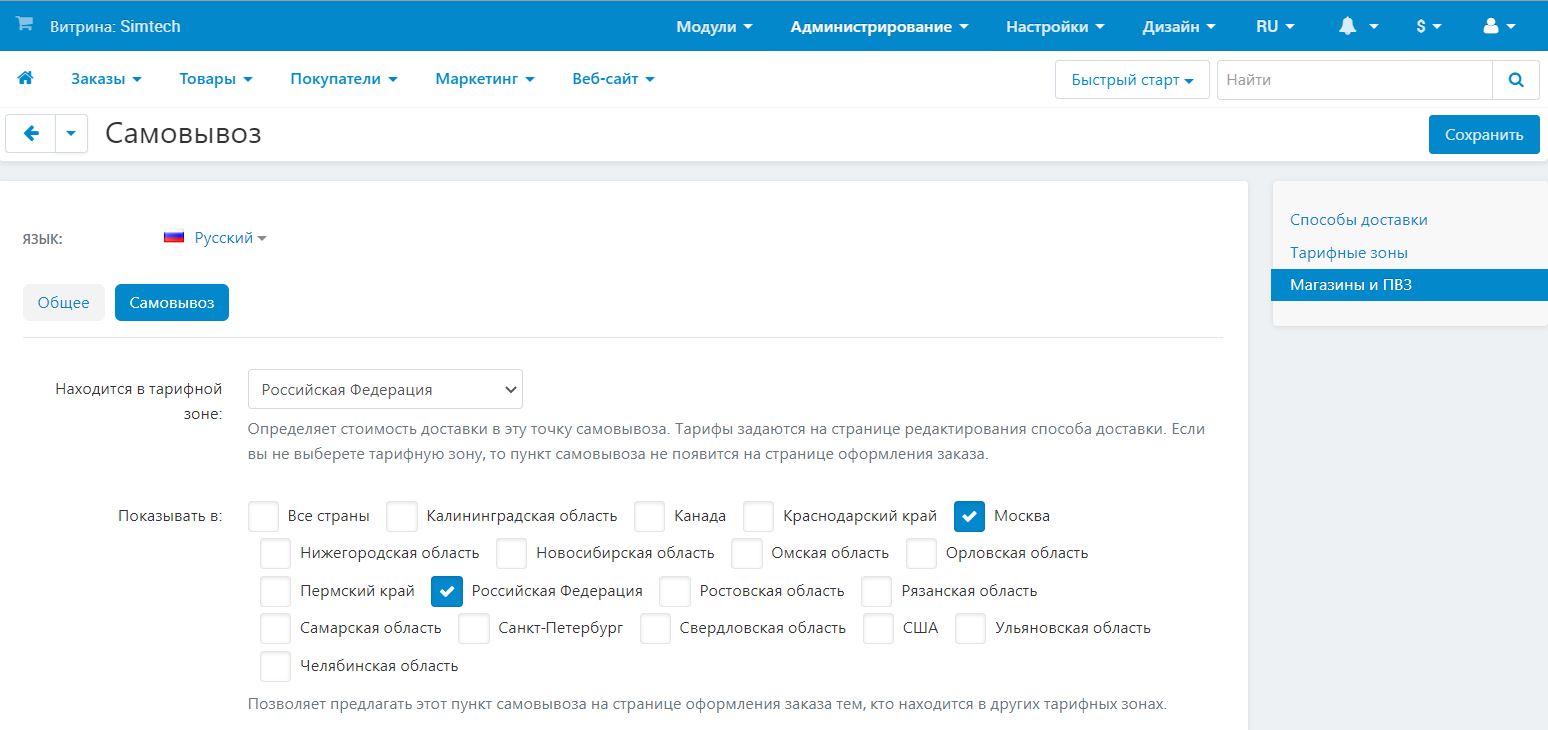Tick the Все страны checkbox

tap(264, 516)
